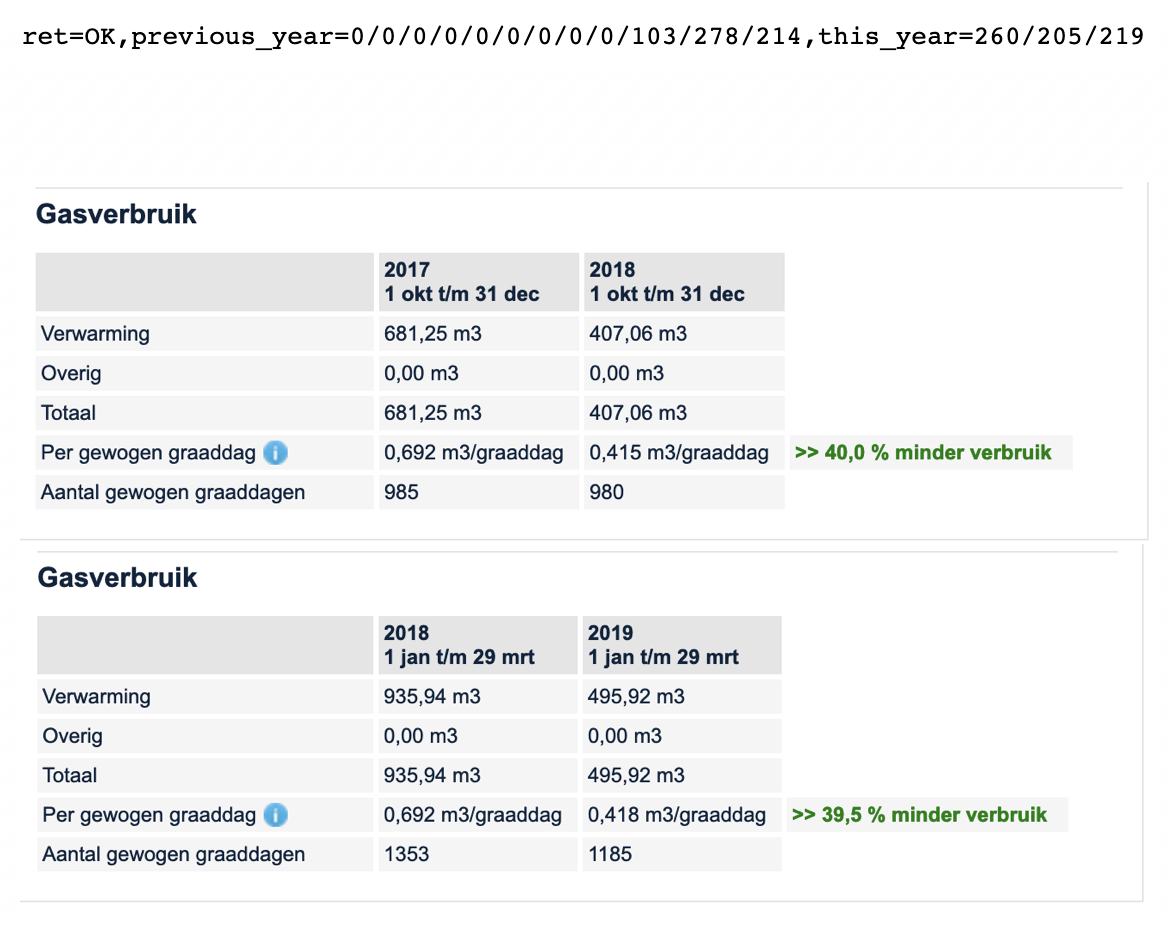This screenshot has height=926, width=1172.
Task: Click the info icon in the 2018/2019 gas table
Action: [x=275, y=815]
